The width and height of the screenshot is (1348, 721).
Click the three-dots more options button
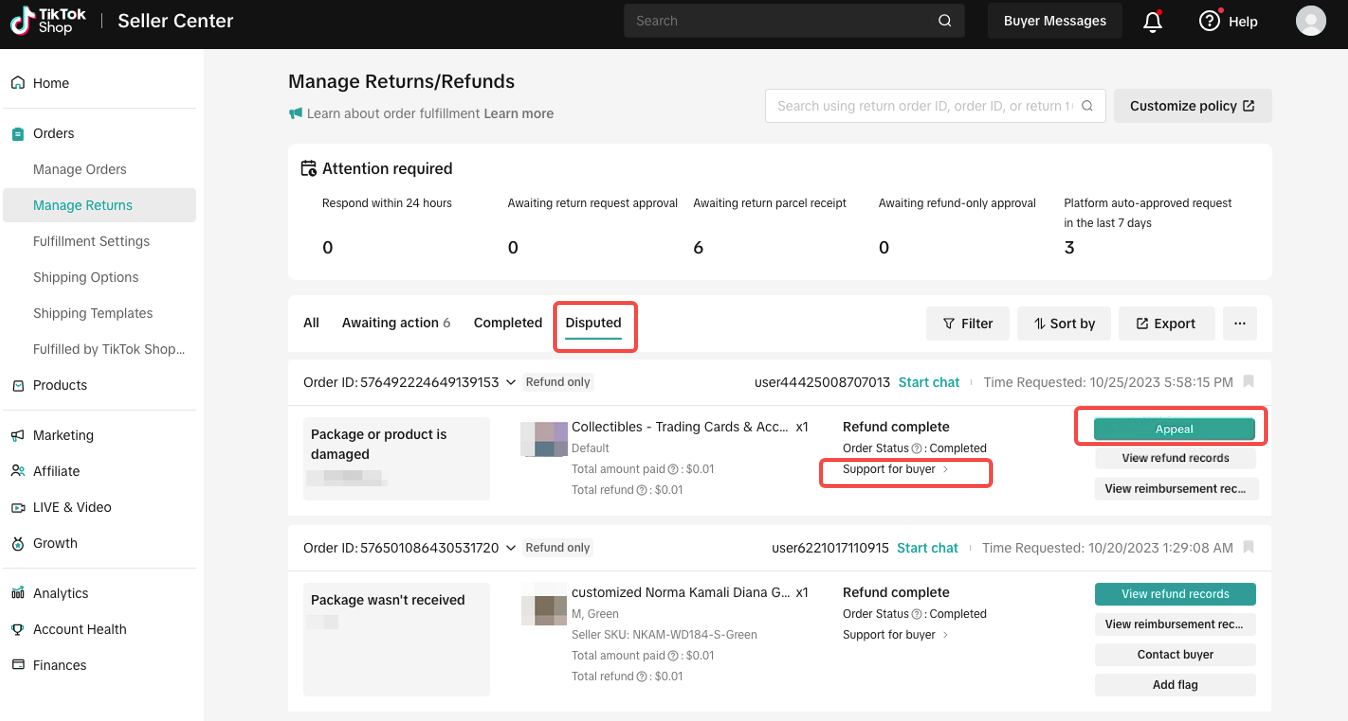pyautogui.click(x=1239, y=323)
